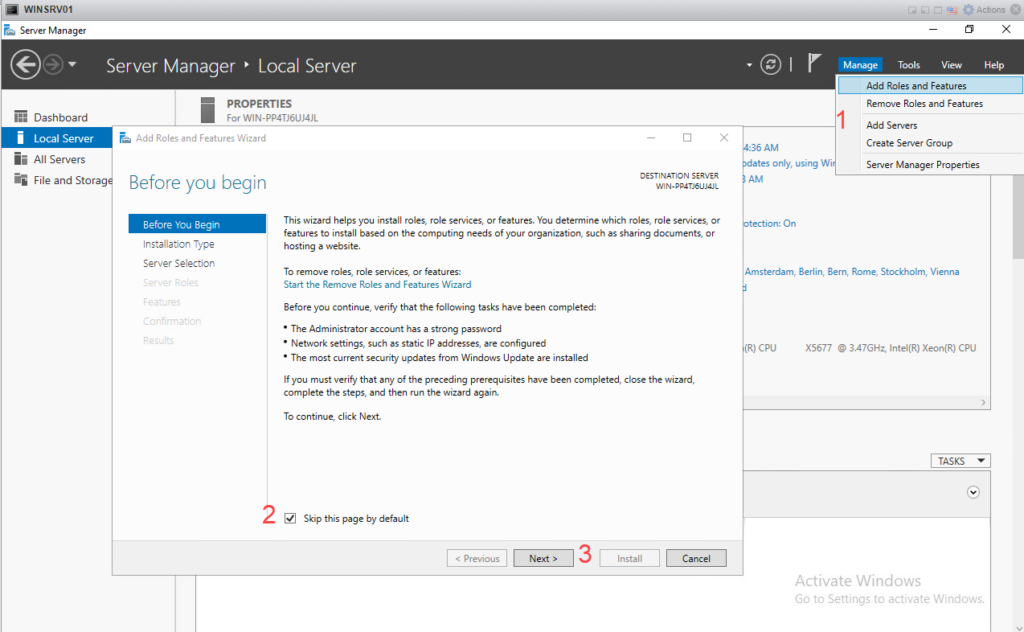Click the wizard title bar icon
The height and width of the screenshot is (632, 1024).
125,138
